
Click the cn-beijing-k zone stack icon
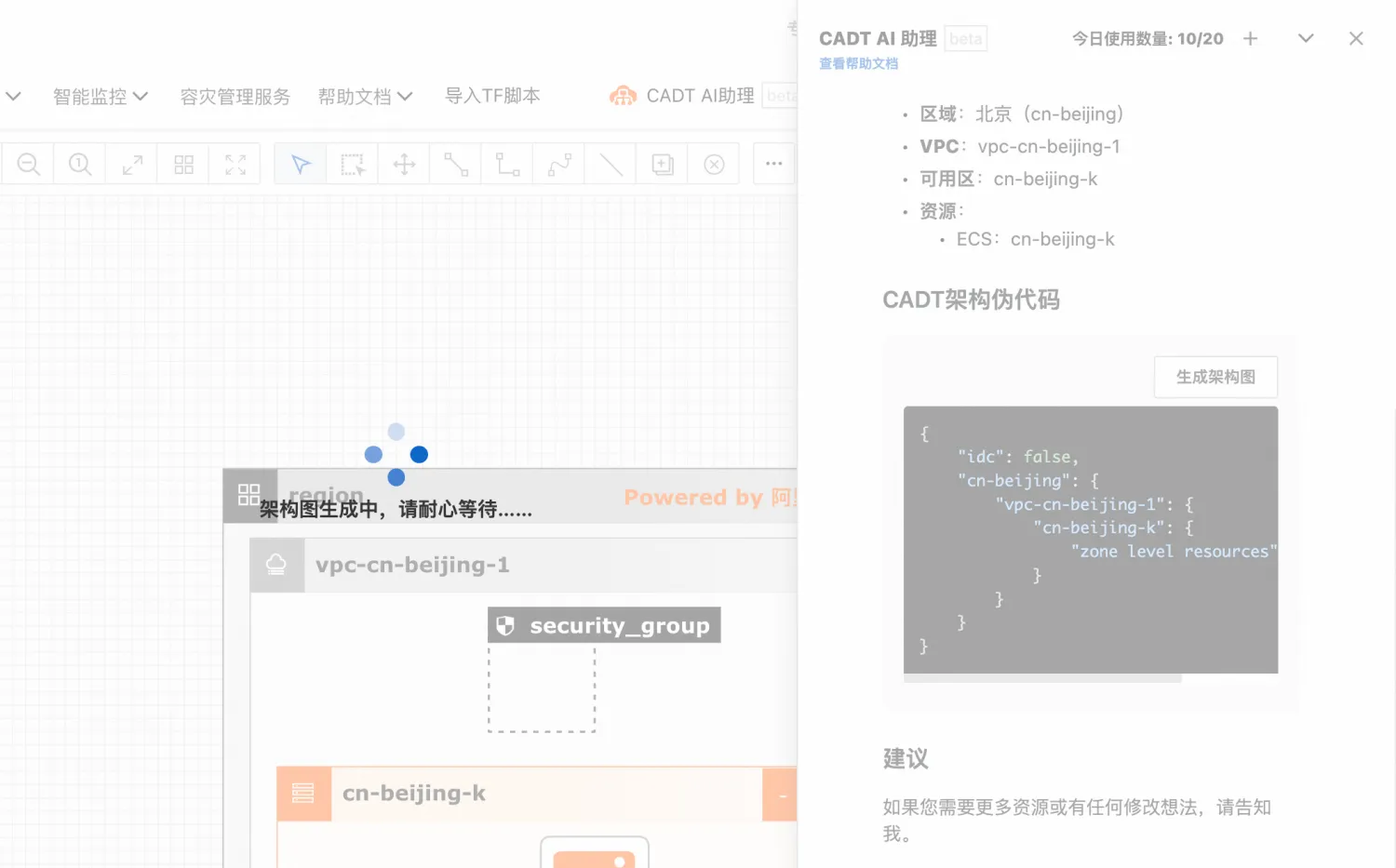tap(303, 794)
